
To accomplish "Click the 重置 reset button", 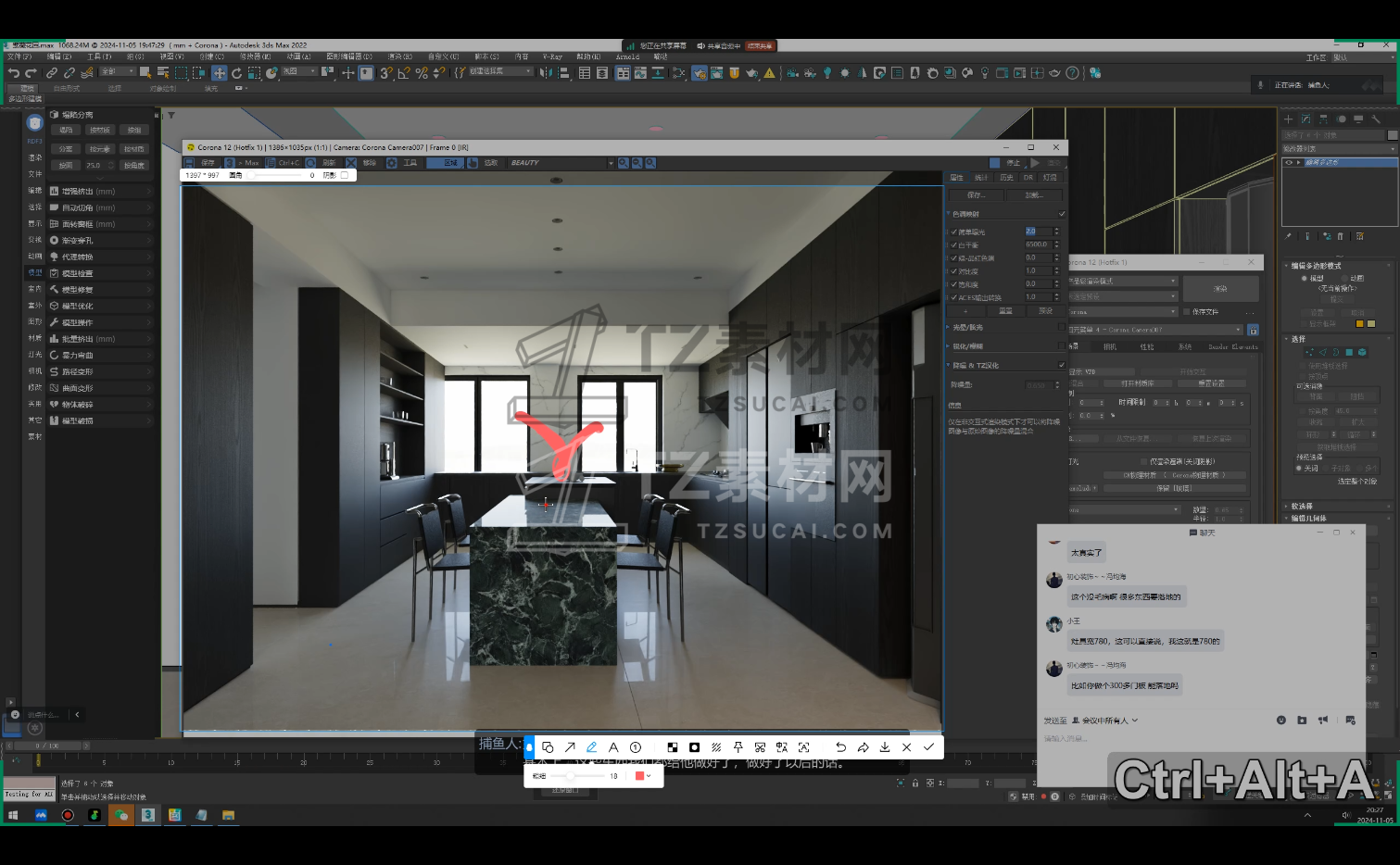I will [1005, 311].
